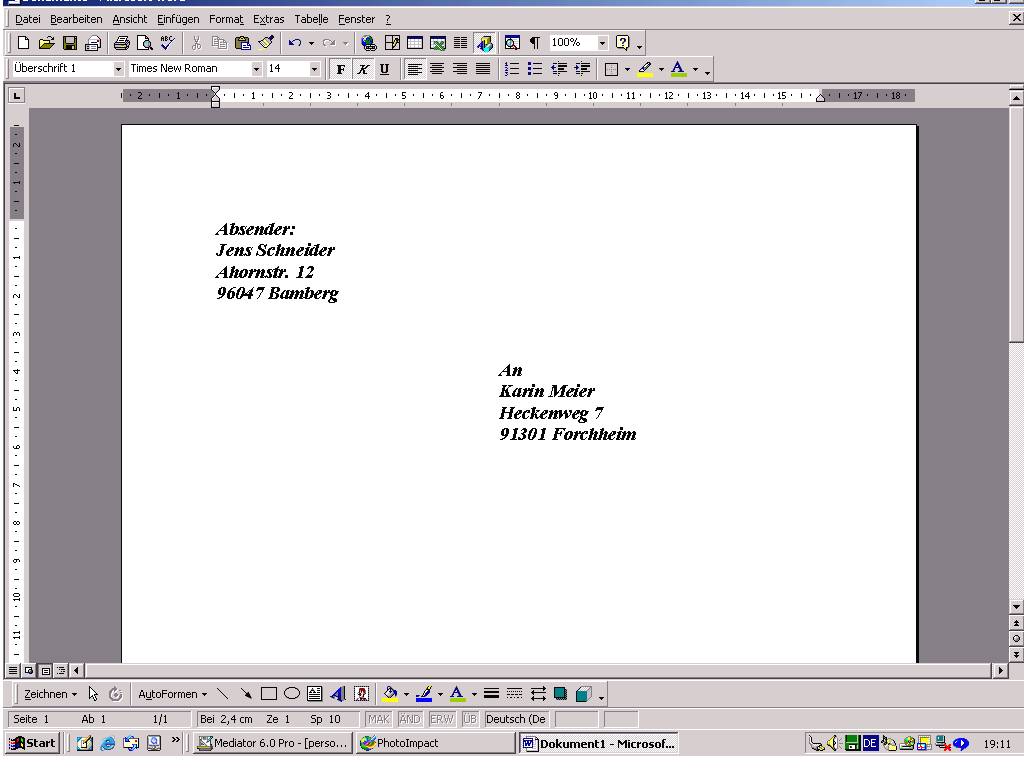Switch to Mediator 6.0 Pro in taskbar

click(x=273, y=743)
